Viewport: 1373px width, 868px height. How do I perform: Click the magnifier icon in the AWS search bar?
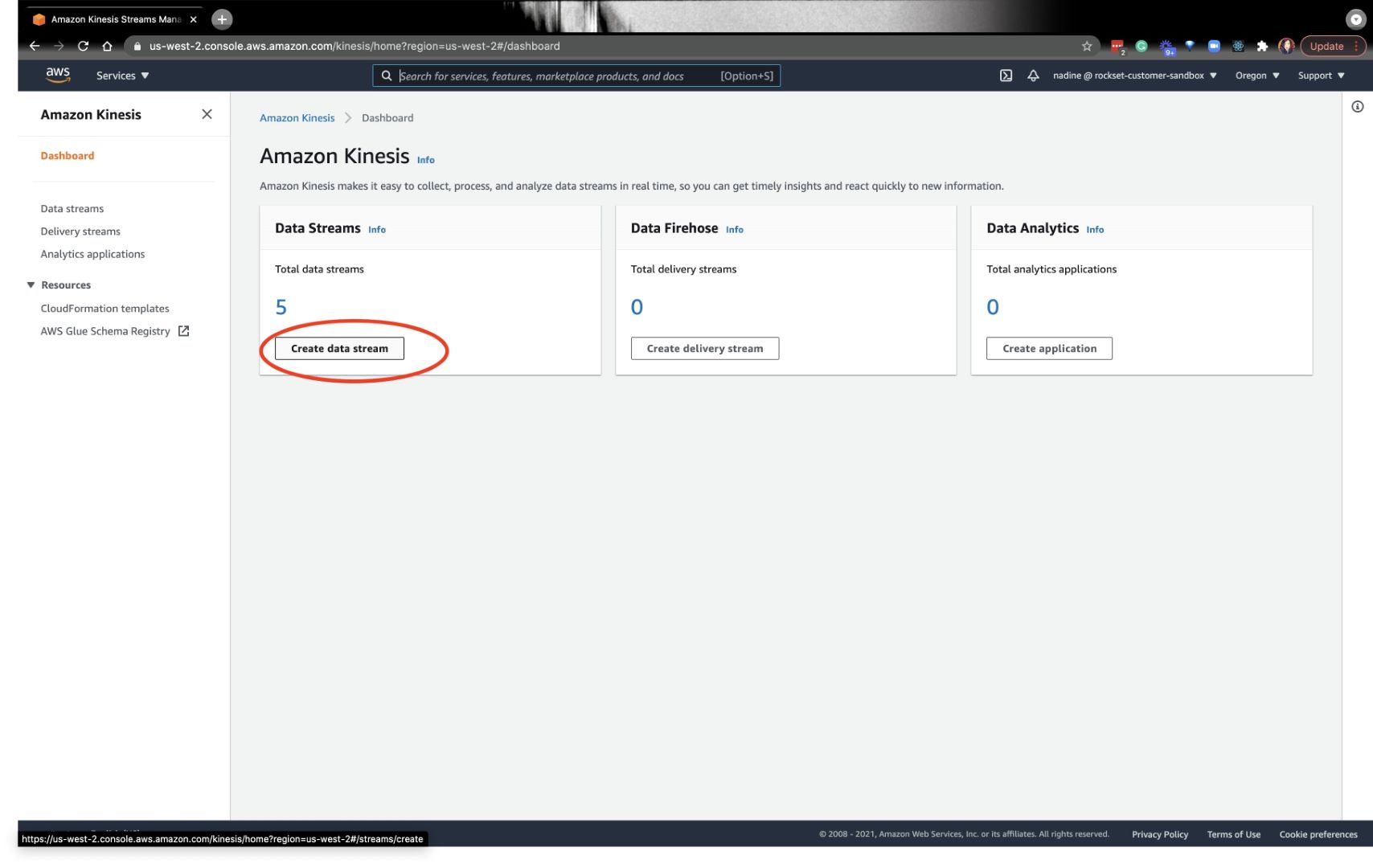point(387,76)
